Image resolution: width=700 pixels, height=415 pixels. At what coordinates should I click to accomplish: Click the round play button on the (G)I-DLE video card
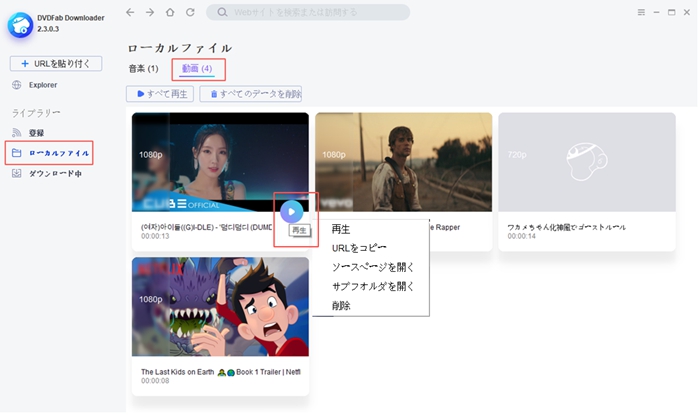[292, 212]
